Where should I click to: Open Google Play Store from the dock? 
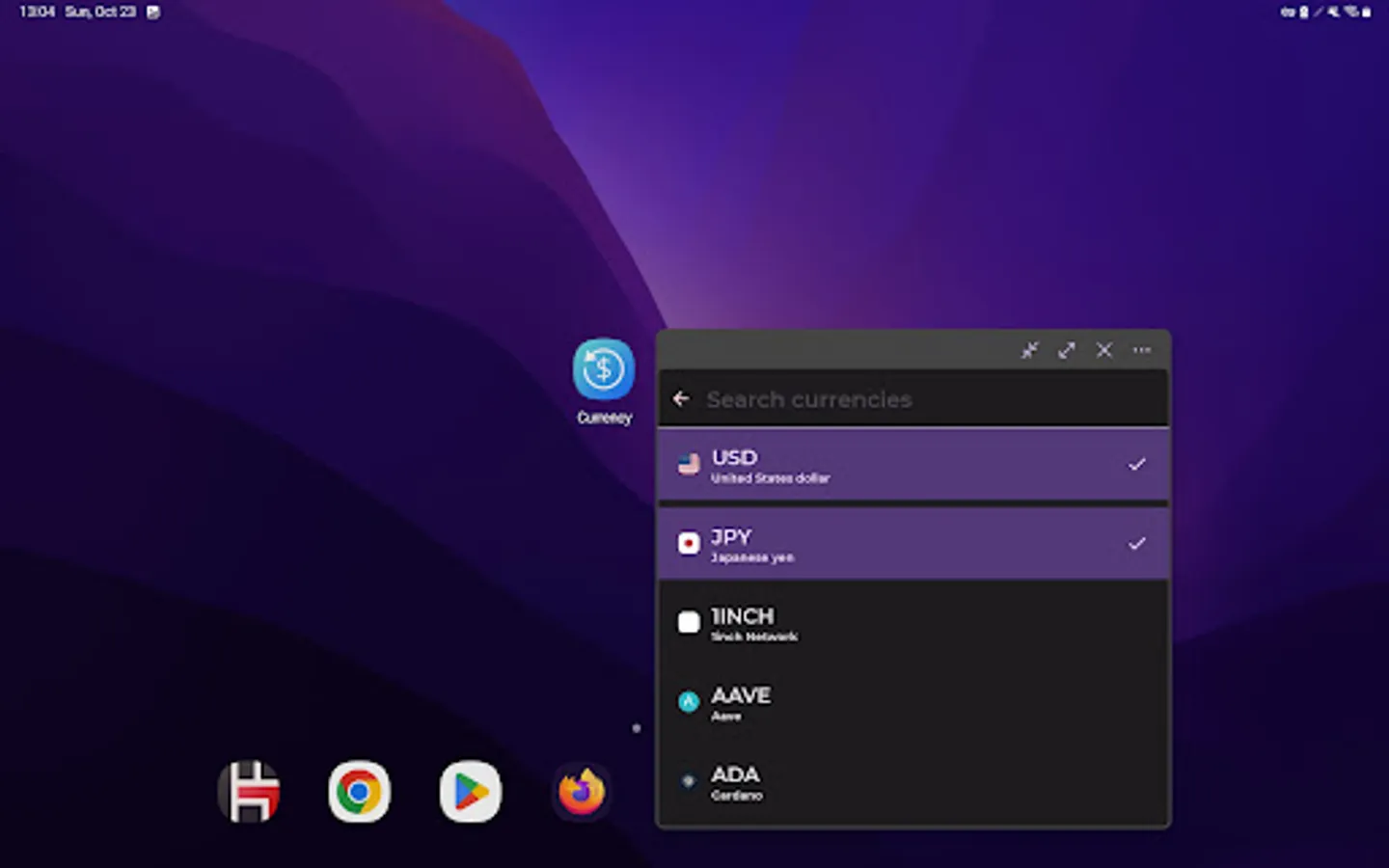(x=471, y=793)
